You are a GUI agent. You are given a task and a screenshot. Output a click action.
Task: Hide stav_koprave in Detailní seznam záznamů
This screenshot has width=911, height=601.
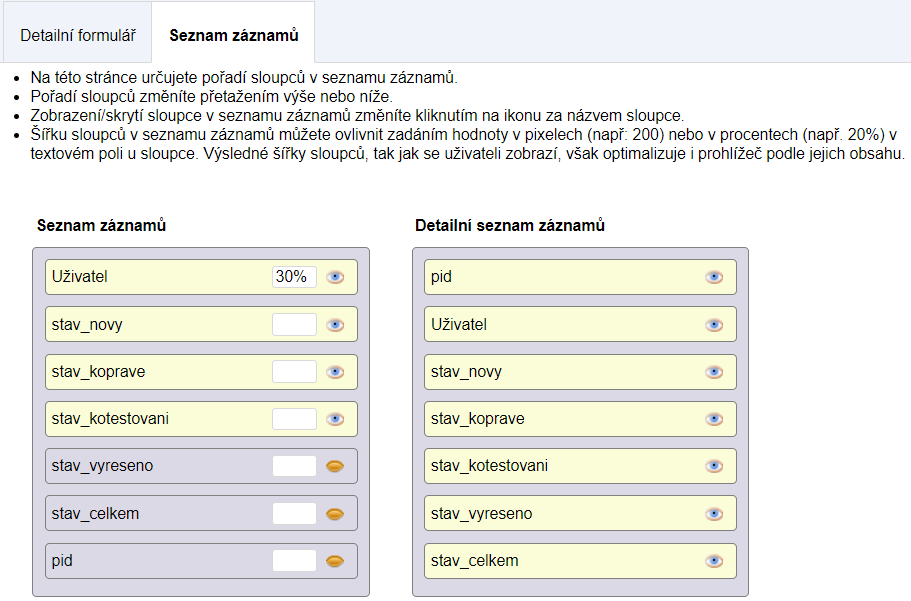click(714, 419)
